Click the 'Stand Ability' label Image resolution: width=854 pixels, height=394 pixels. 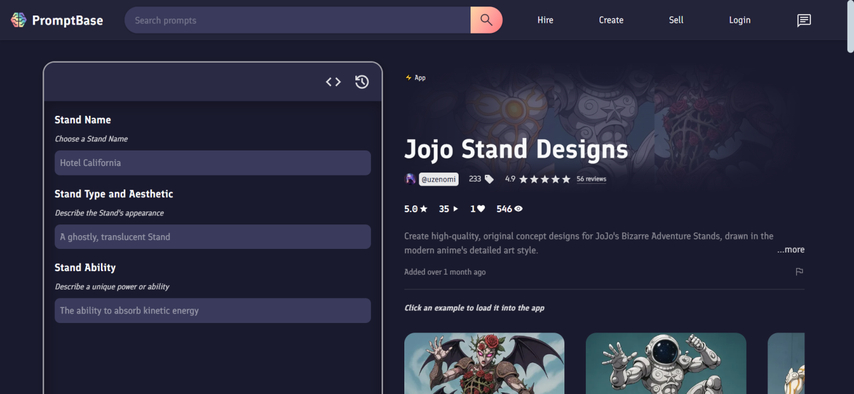[85, 268]
